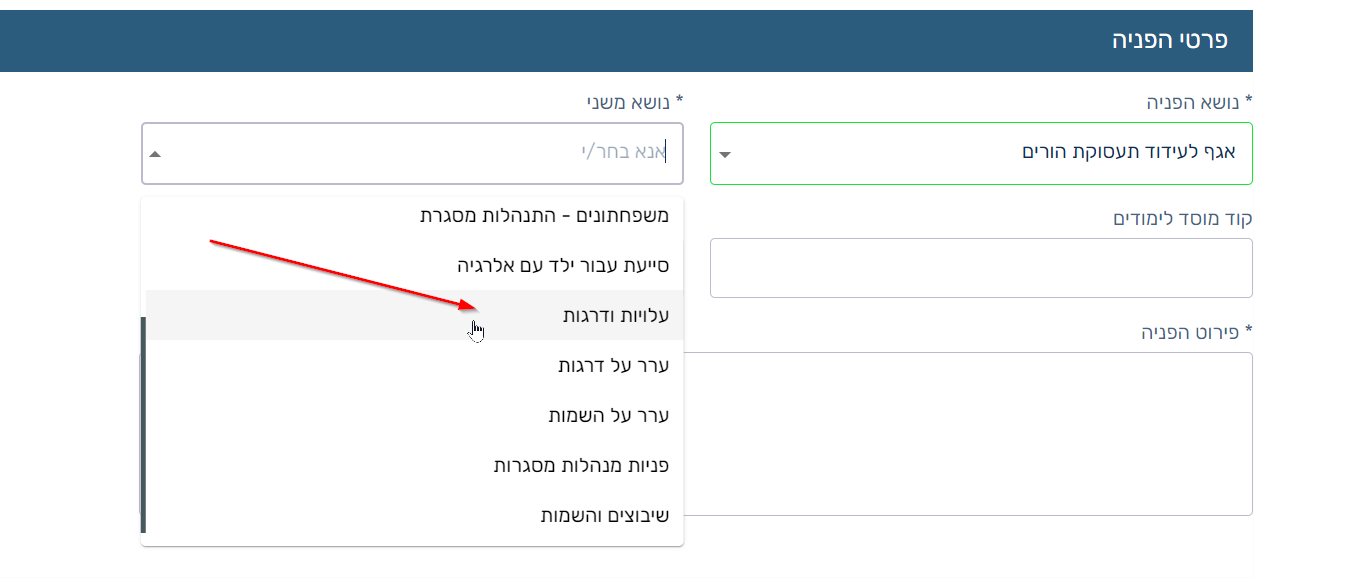Click the קוד מוסד לימודים label text
The image size is (1352, 587).
click(x=1182, y=218)
